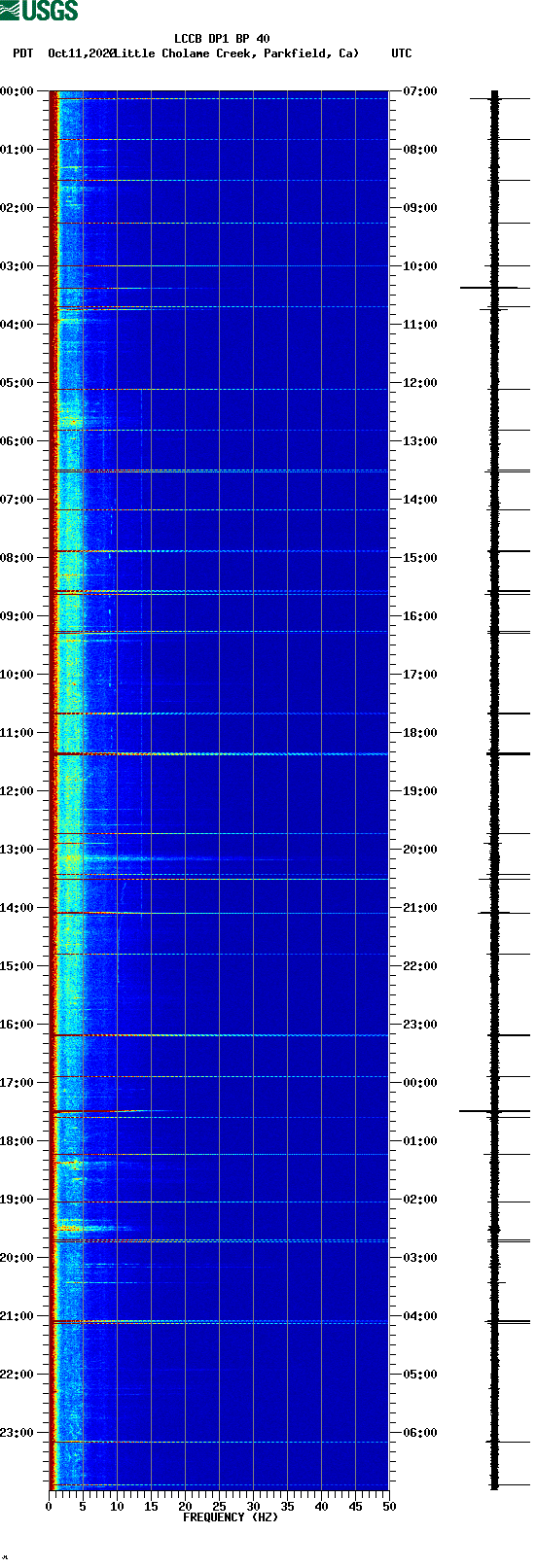
Task: Click the 11:00 label on PDT axis
Action: 18,733
